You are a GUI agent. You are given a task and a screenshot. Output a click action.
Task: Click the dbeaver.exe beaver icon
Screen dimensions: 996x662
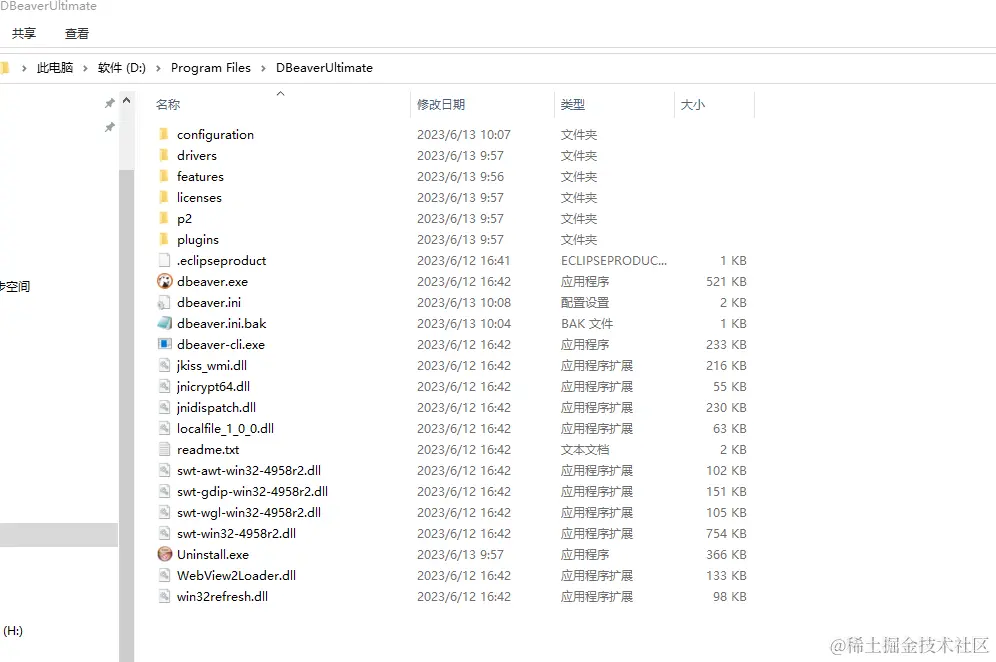point(165,281)
